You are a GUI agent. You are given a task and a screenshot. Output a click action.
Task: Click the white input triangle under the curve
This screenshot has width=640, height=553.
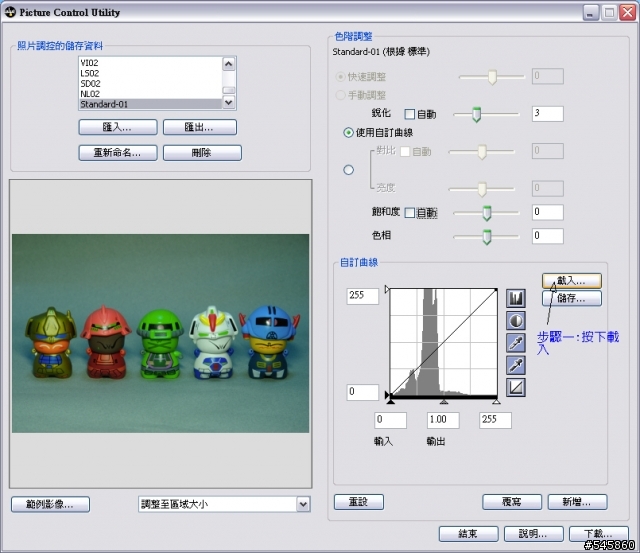click(x=496, y=402)
